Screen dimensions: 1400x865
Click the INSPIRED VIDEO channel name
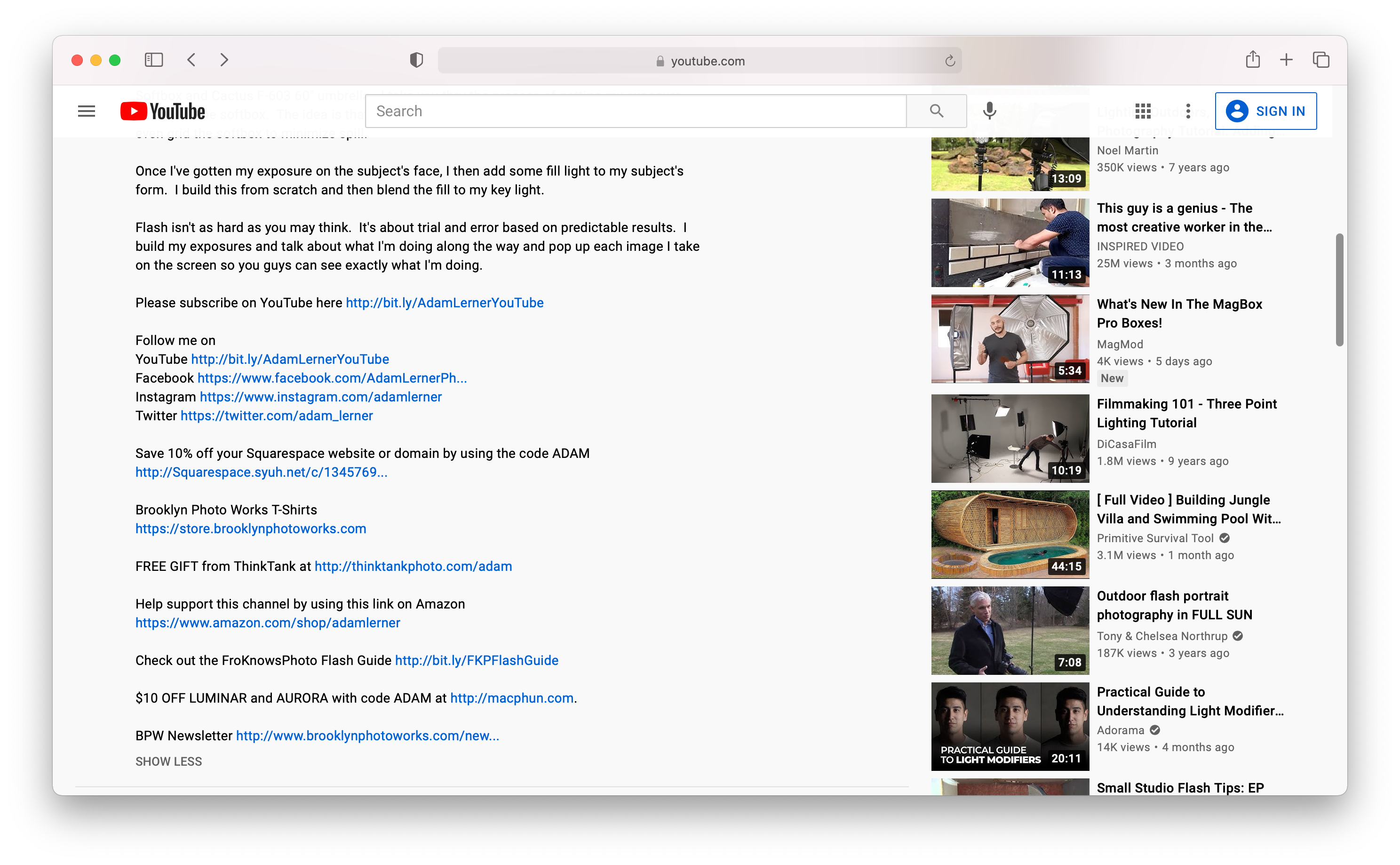coord(1140,247)
